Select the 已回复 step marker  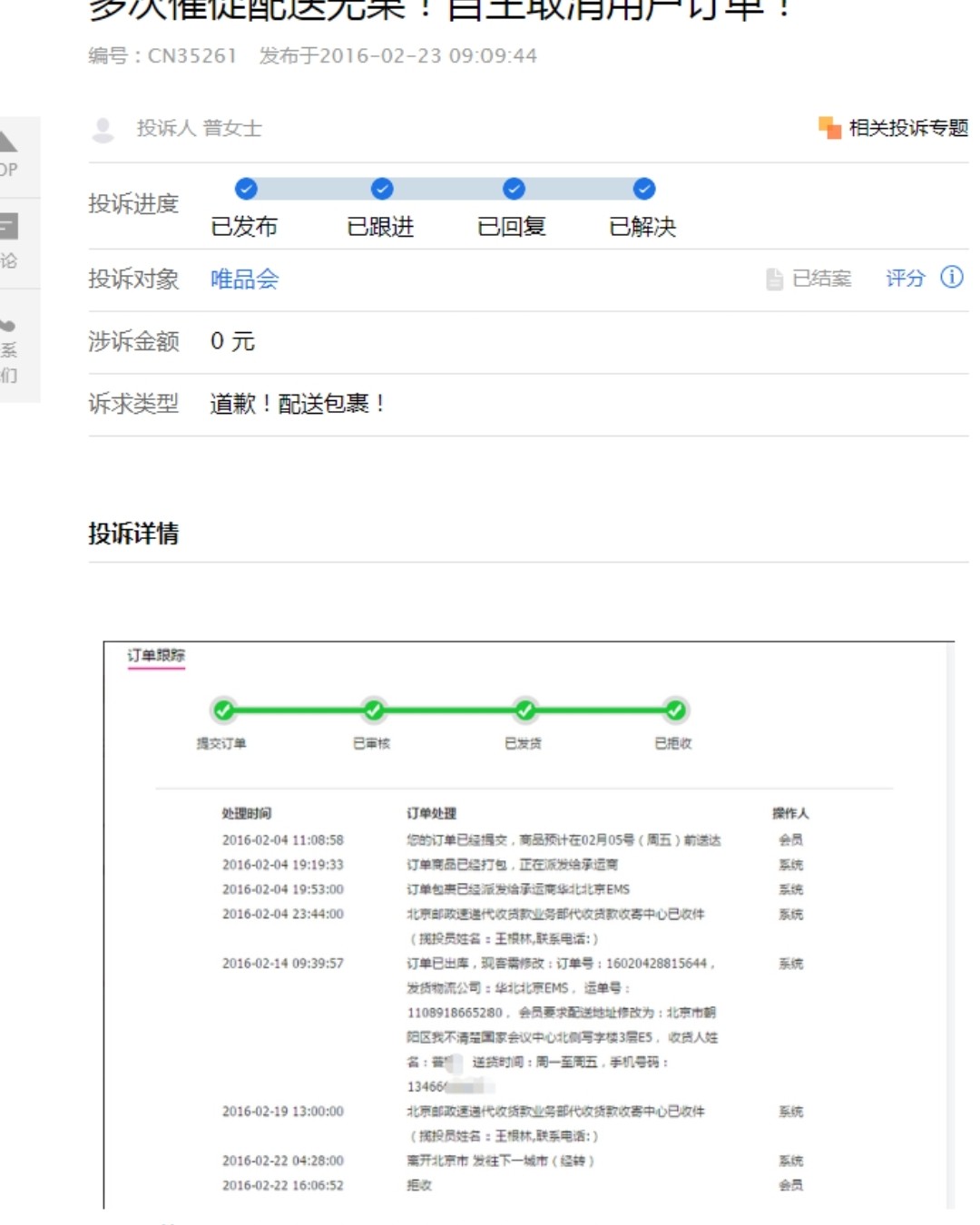514,190
